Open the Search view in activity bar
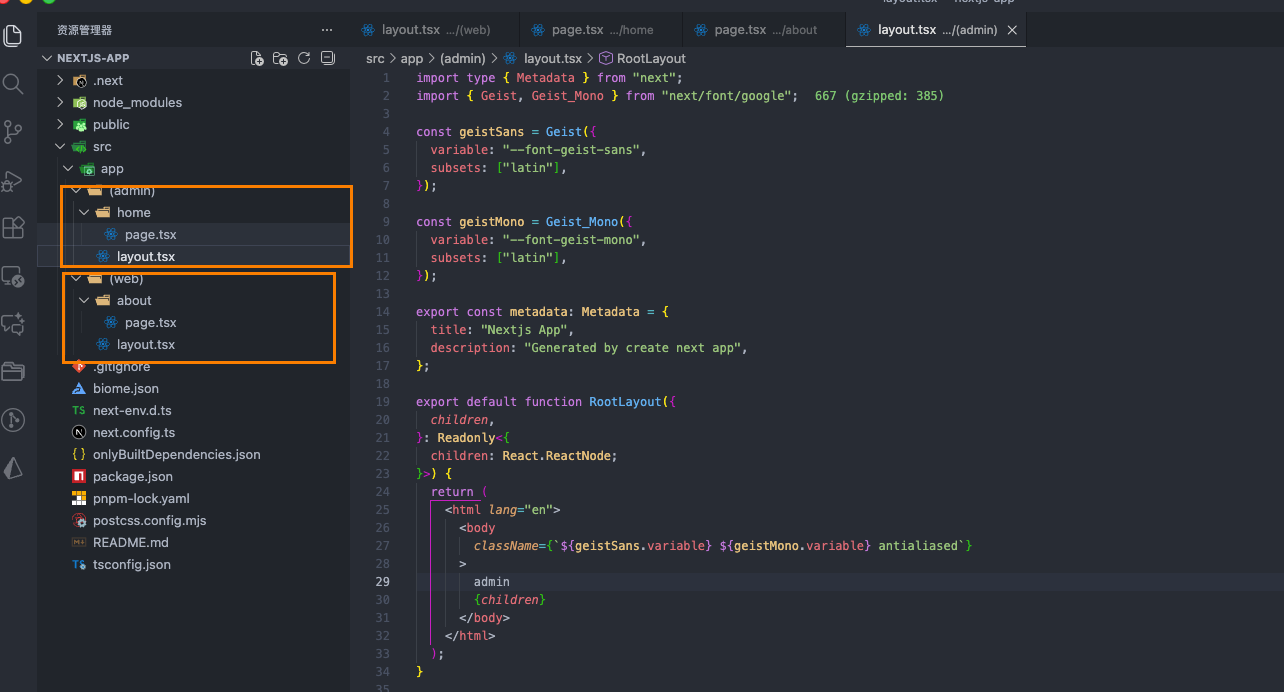This screenshot has height=692, width=1284. point(13,83)
